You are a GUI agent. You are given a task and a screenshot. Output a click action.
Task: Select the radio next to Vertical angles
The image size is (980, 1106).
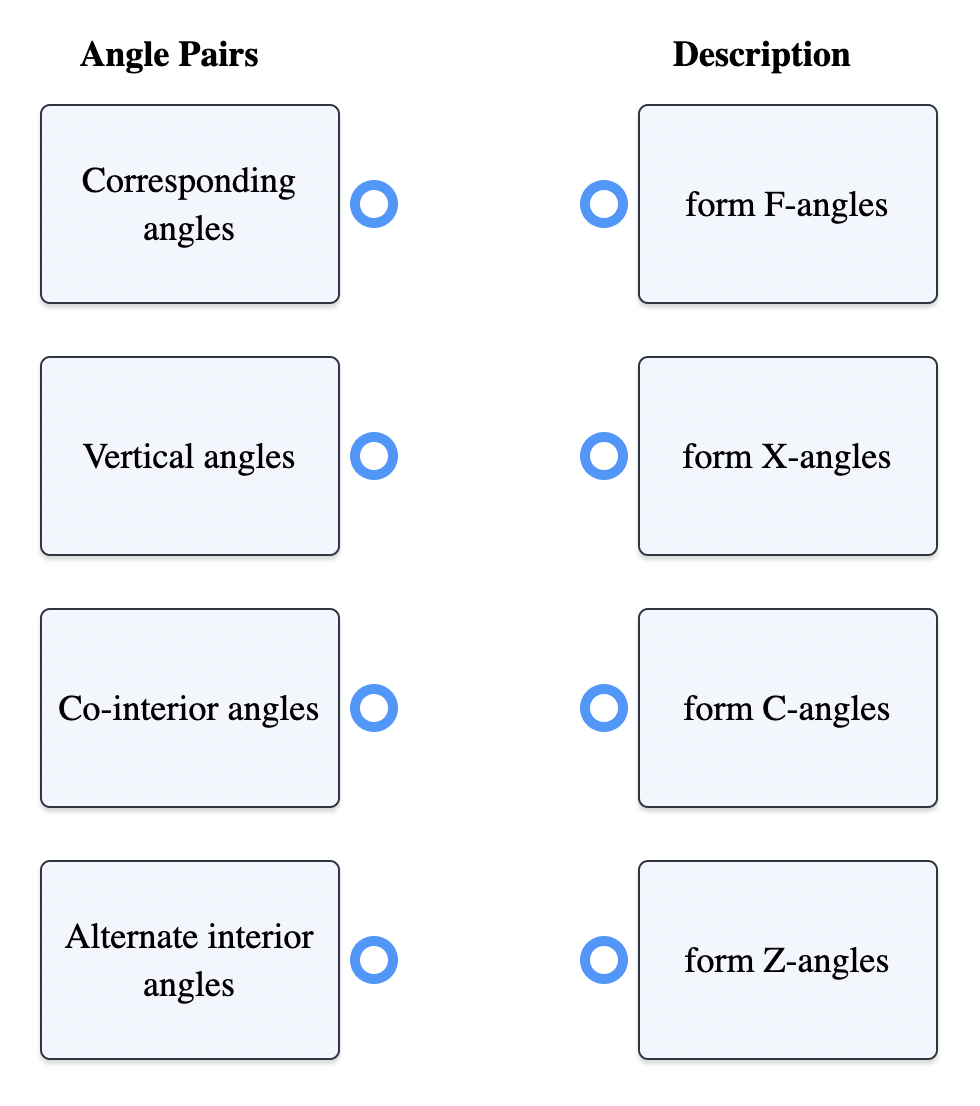373,456
